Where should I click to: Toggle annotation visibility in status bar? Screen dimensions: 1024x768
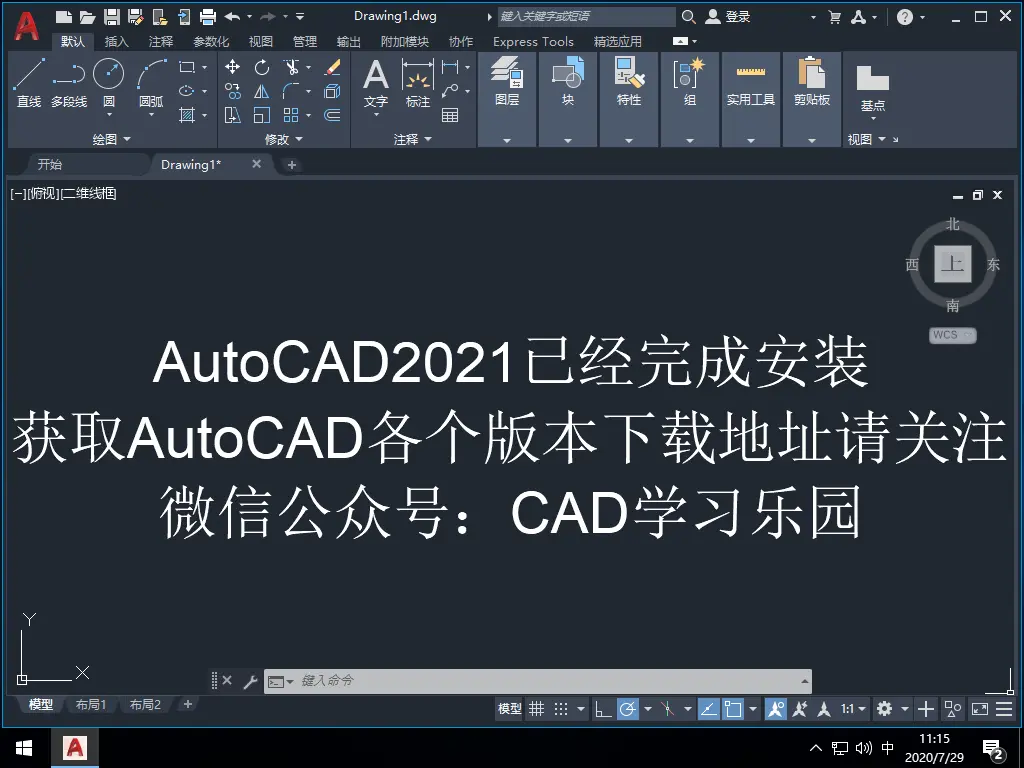point(775,709)
